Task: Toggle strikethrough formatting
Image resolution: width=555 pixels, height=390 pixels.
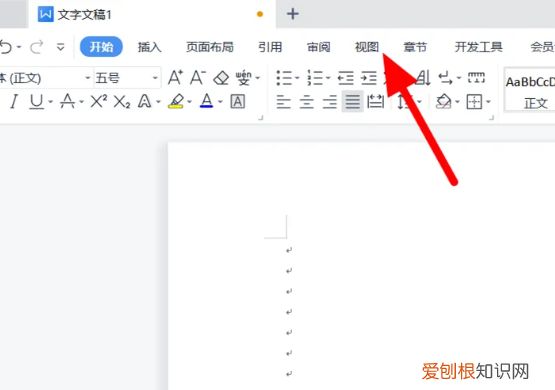Action: [x=67, y=102]
